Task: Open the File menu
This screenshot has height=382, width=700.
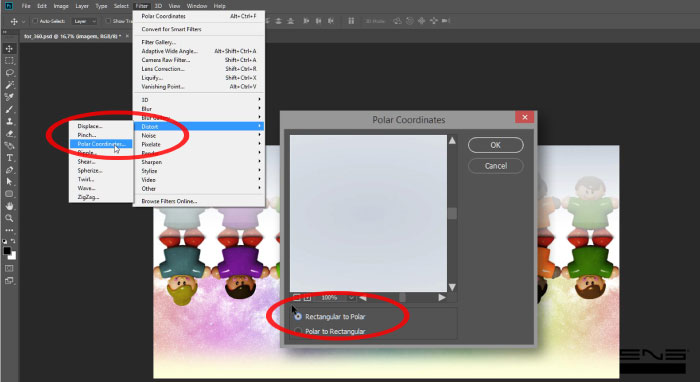Action: tap(26, 6)
